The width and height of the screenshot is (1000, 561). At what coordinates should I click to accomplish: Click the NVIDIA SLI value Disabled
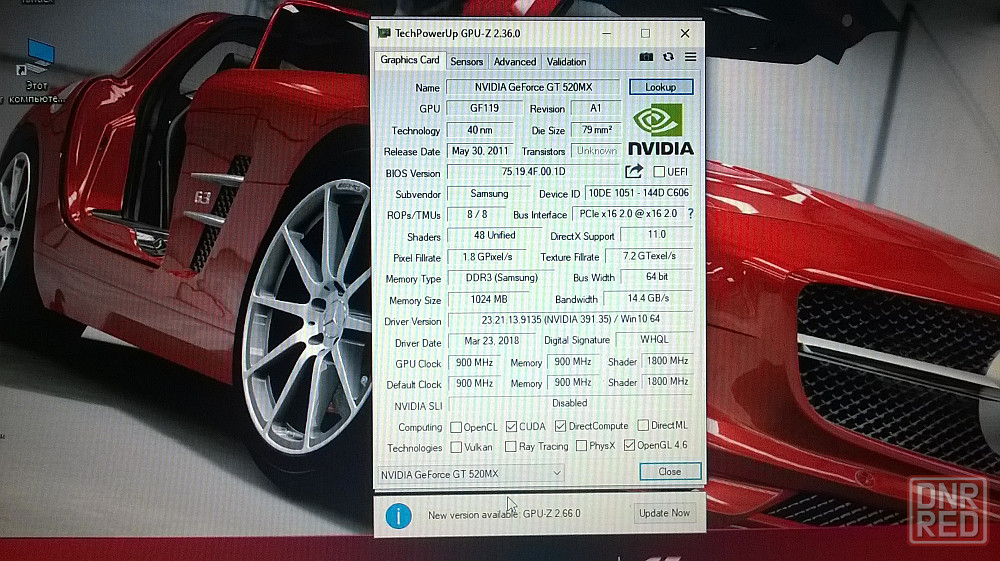570,404
